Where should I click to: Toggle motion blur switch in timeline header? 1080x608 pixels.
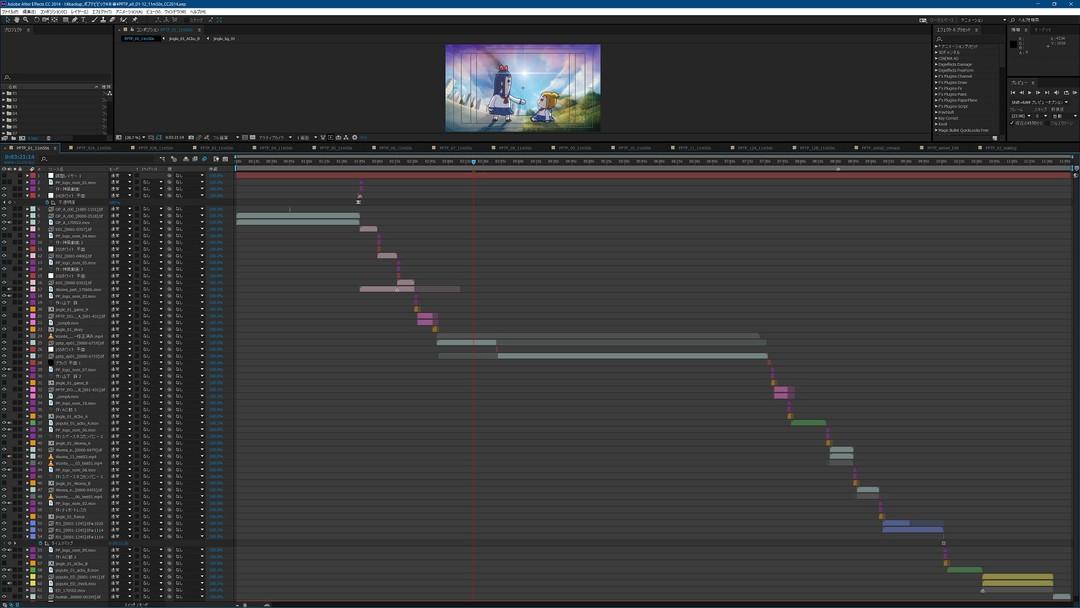(x=205, y=159)
